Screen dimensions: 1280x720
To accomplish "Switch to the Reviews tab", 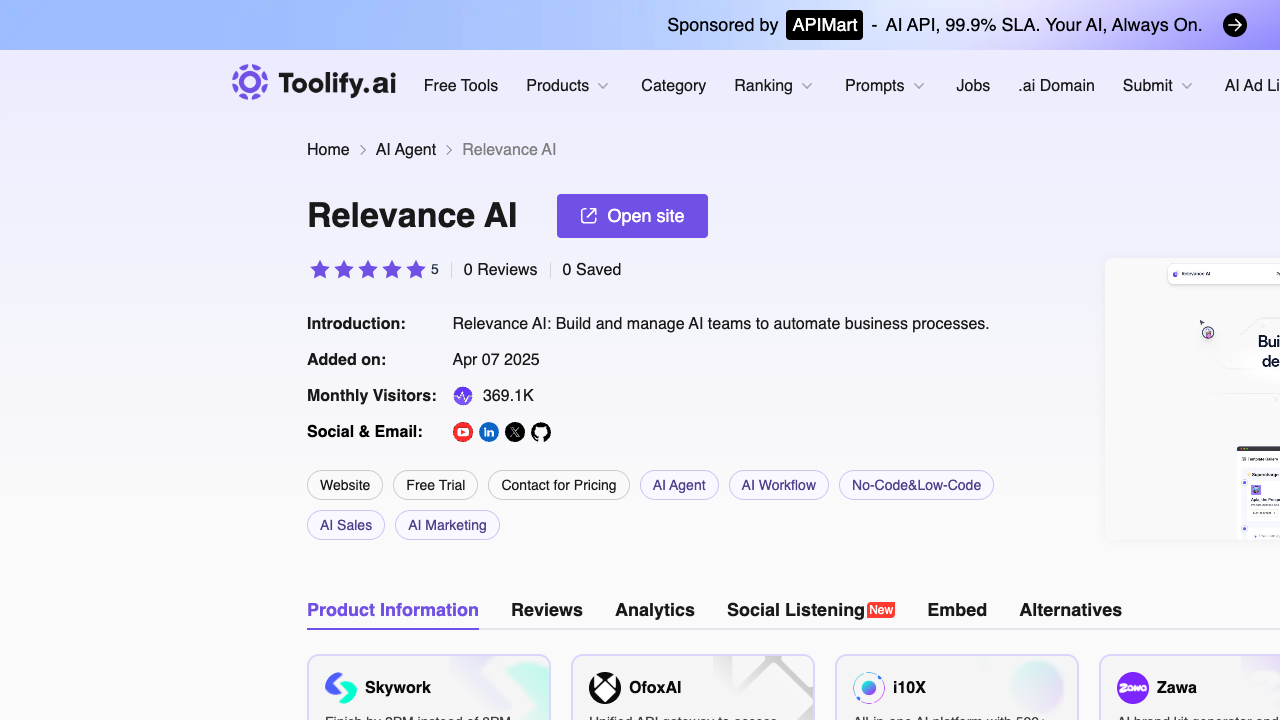I will pos(547,610).
